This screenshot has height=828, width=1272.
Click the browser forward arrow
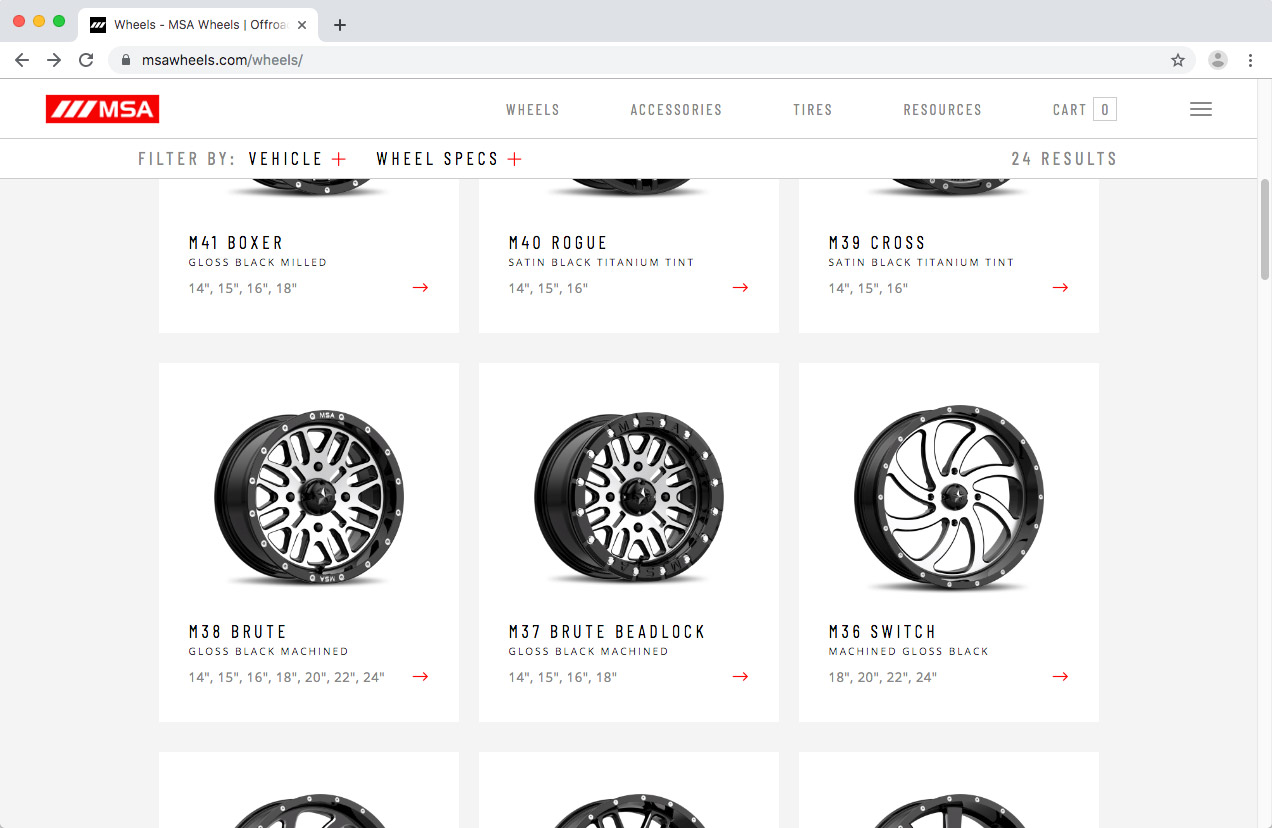click(x=54, y=60)
